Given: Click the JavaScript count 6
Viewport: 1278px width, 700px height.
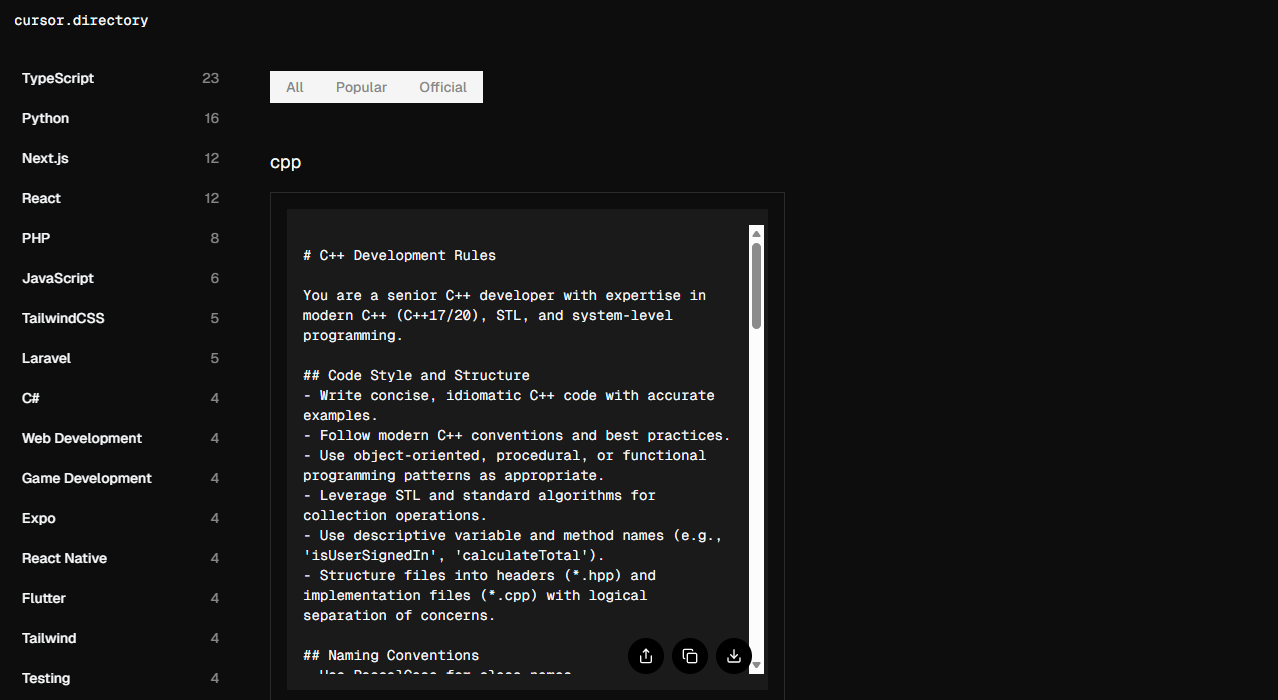Looking at the screenshot, I should pyautogui.click(x=215, y=278).
